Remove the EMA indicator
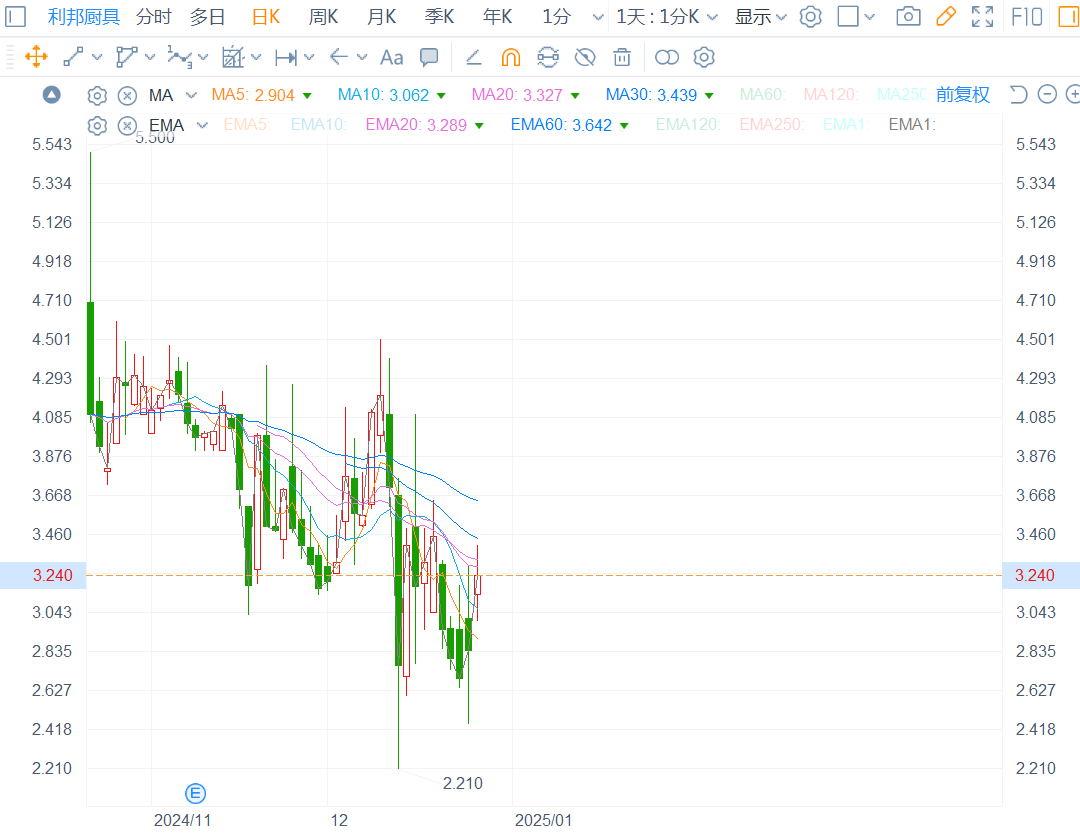Screen dimensions: 1080x834 (127, 125)
